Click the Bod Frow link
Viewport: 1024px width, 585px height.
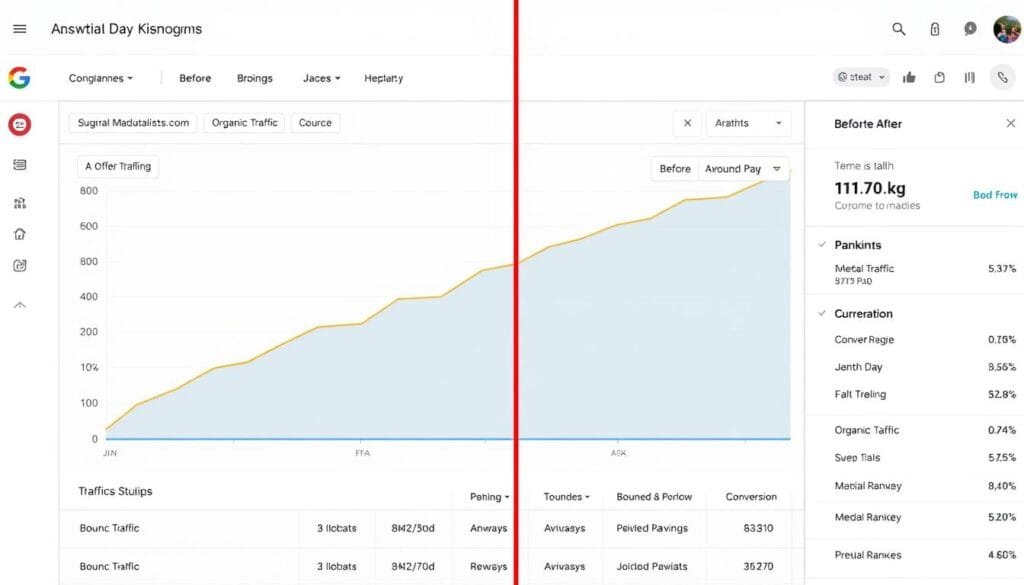click(995, 194)
